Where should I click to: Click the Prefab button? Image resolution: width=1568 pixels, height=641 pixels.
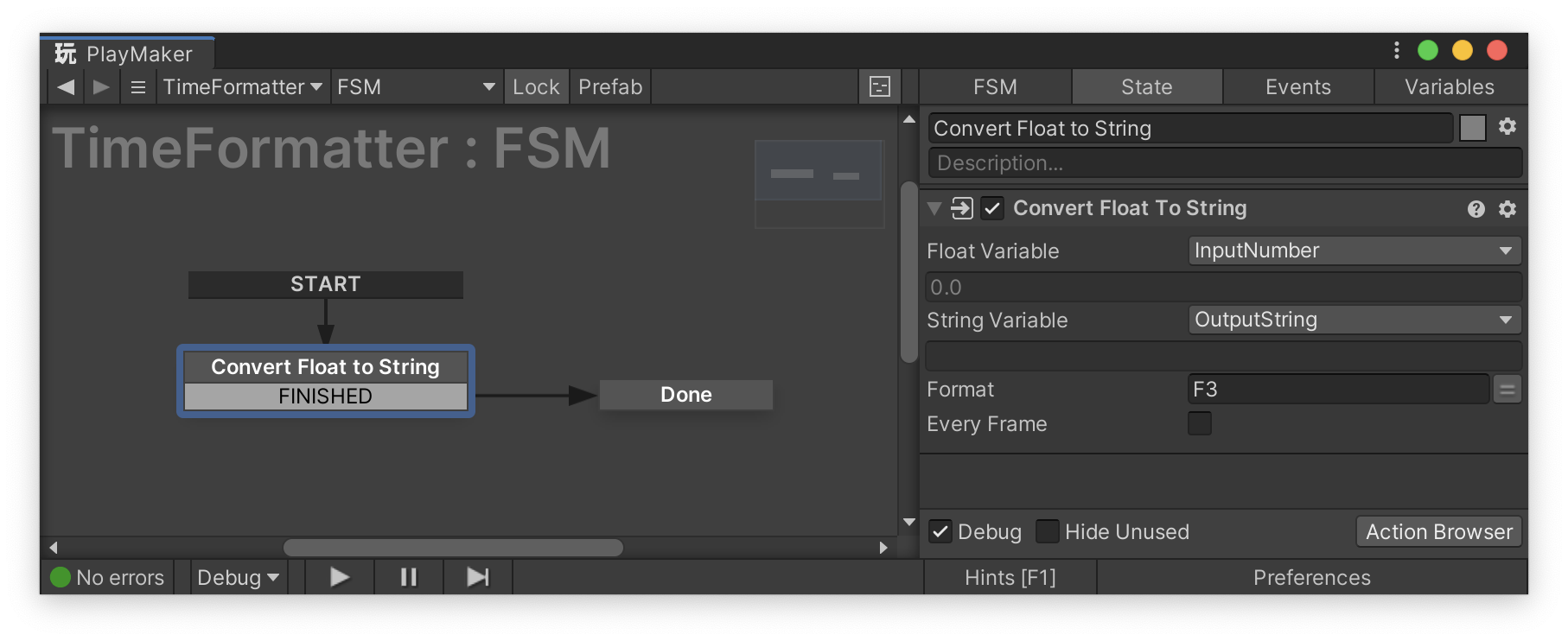pyautogui.click(x=610, y=86)
